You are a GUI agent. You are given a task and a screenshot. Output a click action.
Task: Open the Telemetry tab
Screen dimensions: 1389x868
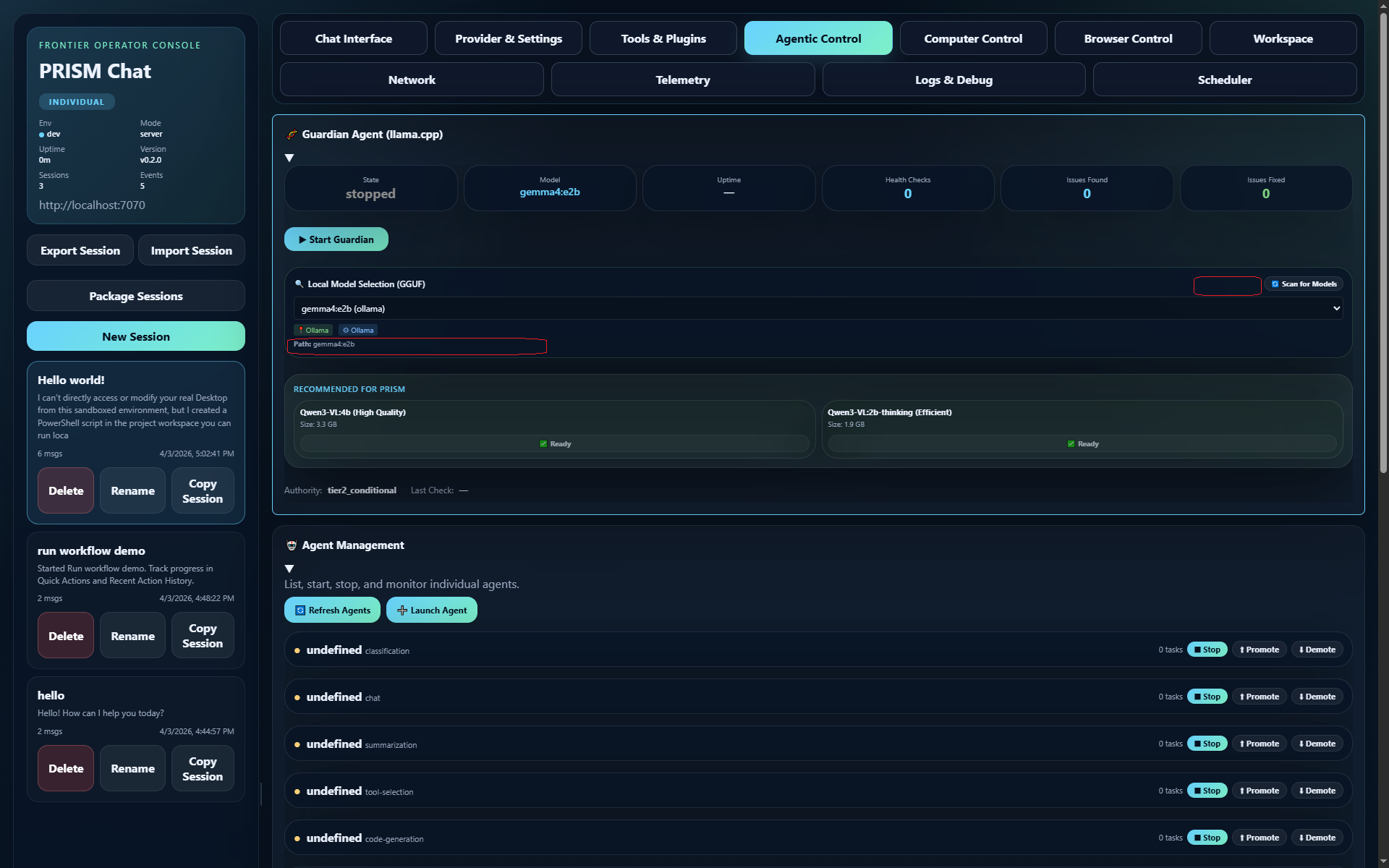[x=683, y=80]
